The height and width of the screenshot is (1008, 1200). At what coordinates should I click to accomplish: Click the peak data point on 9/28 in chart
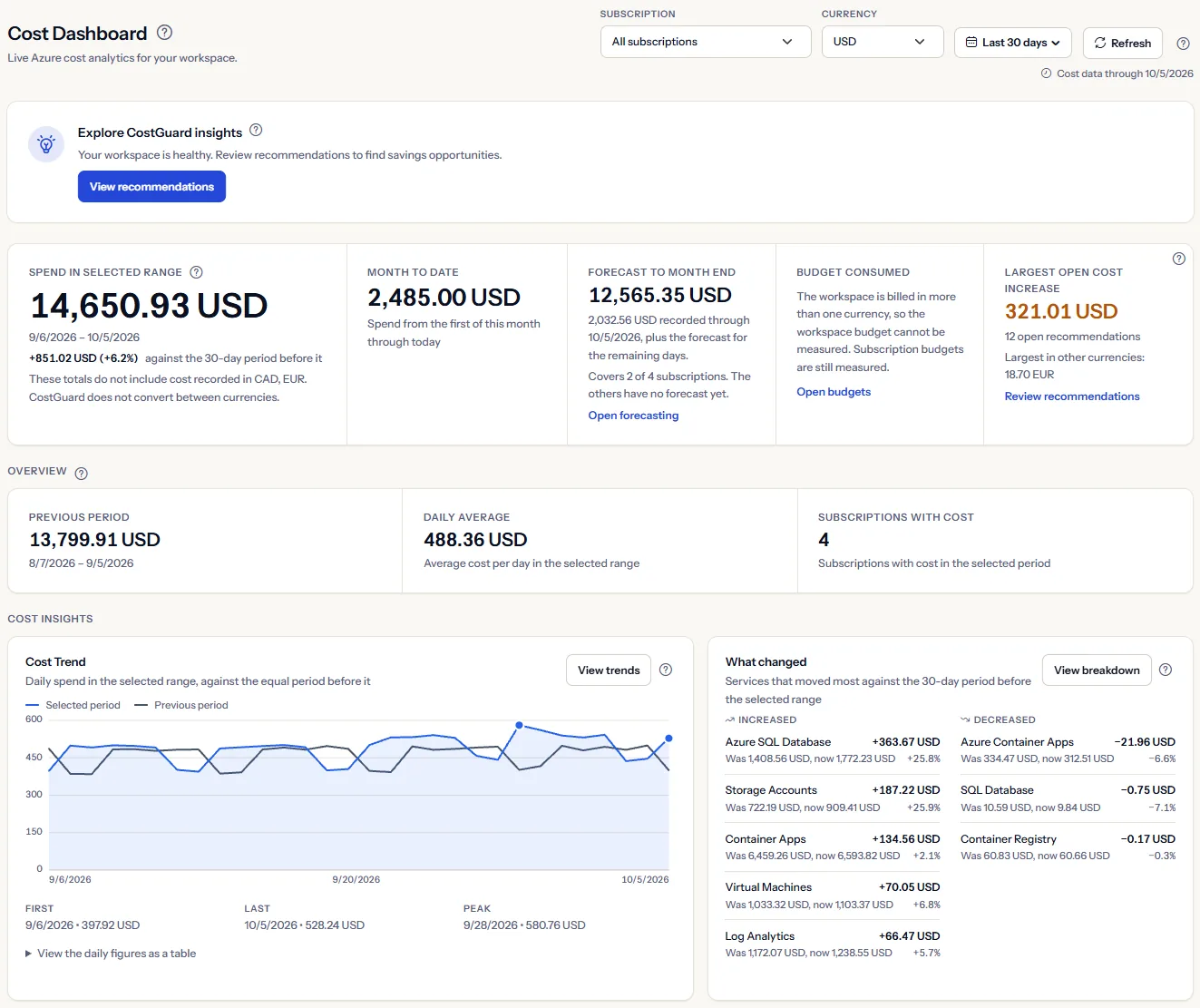tap(519, 725)
